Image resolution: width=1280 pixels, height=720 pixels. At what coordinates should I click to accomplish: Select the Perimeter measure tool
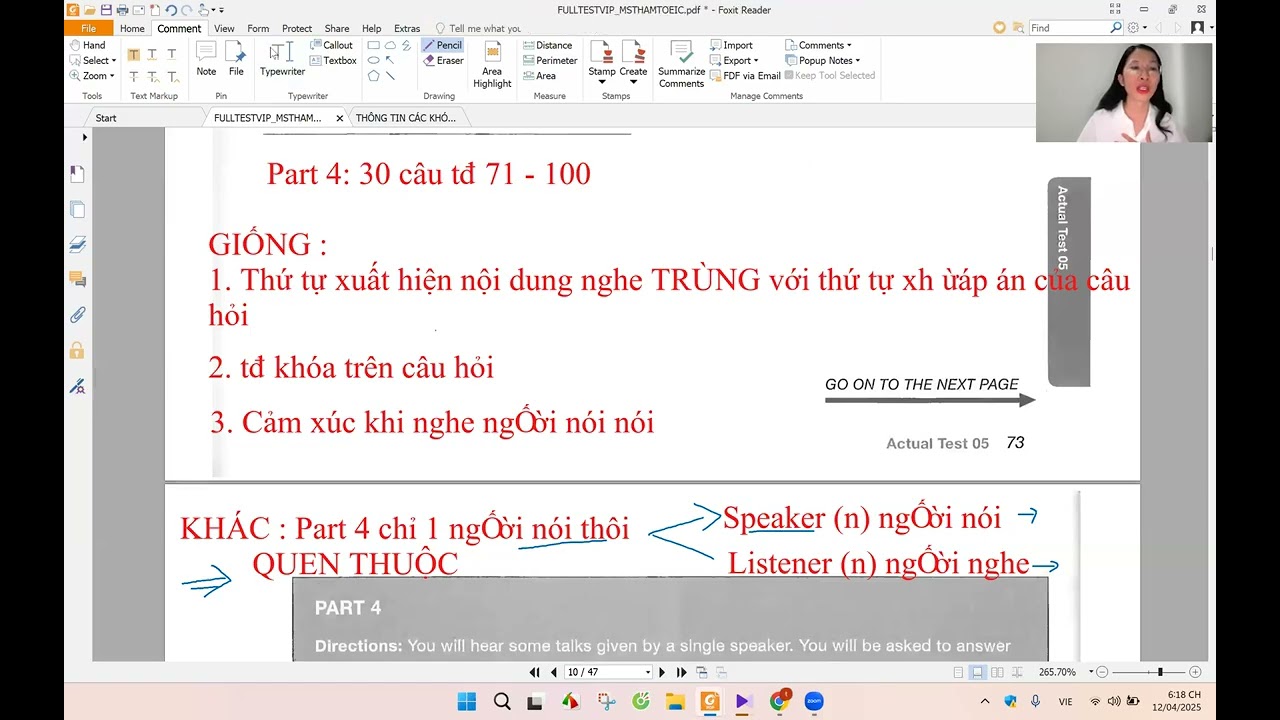pyautogui.click(x=550, y=60)
